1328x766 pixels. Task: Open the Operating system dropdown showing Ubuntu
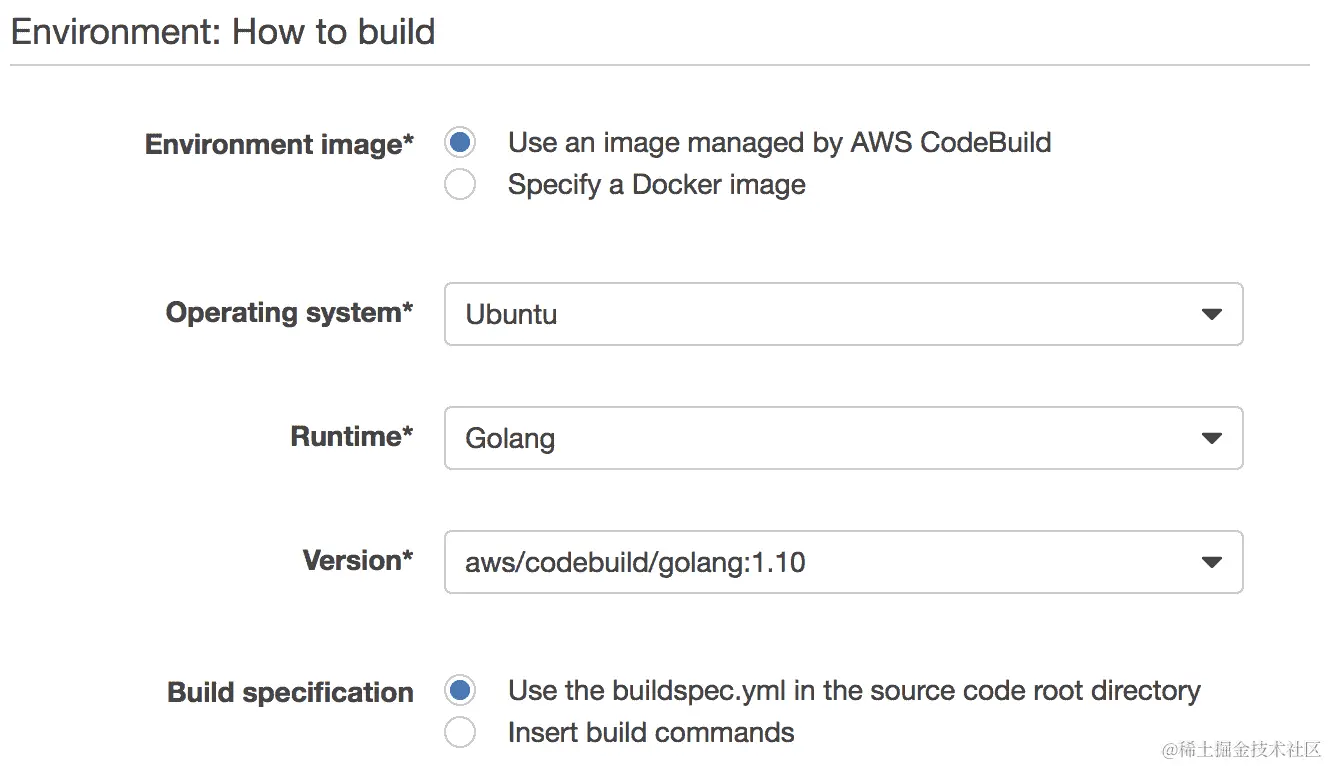click(842, 314)
